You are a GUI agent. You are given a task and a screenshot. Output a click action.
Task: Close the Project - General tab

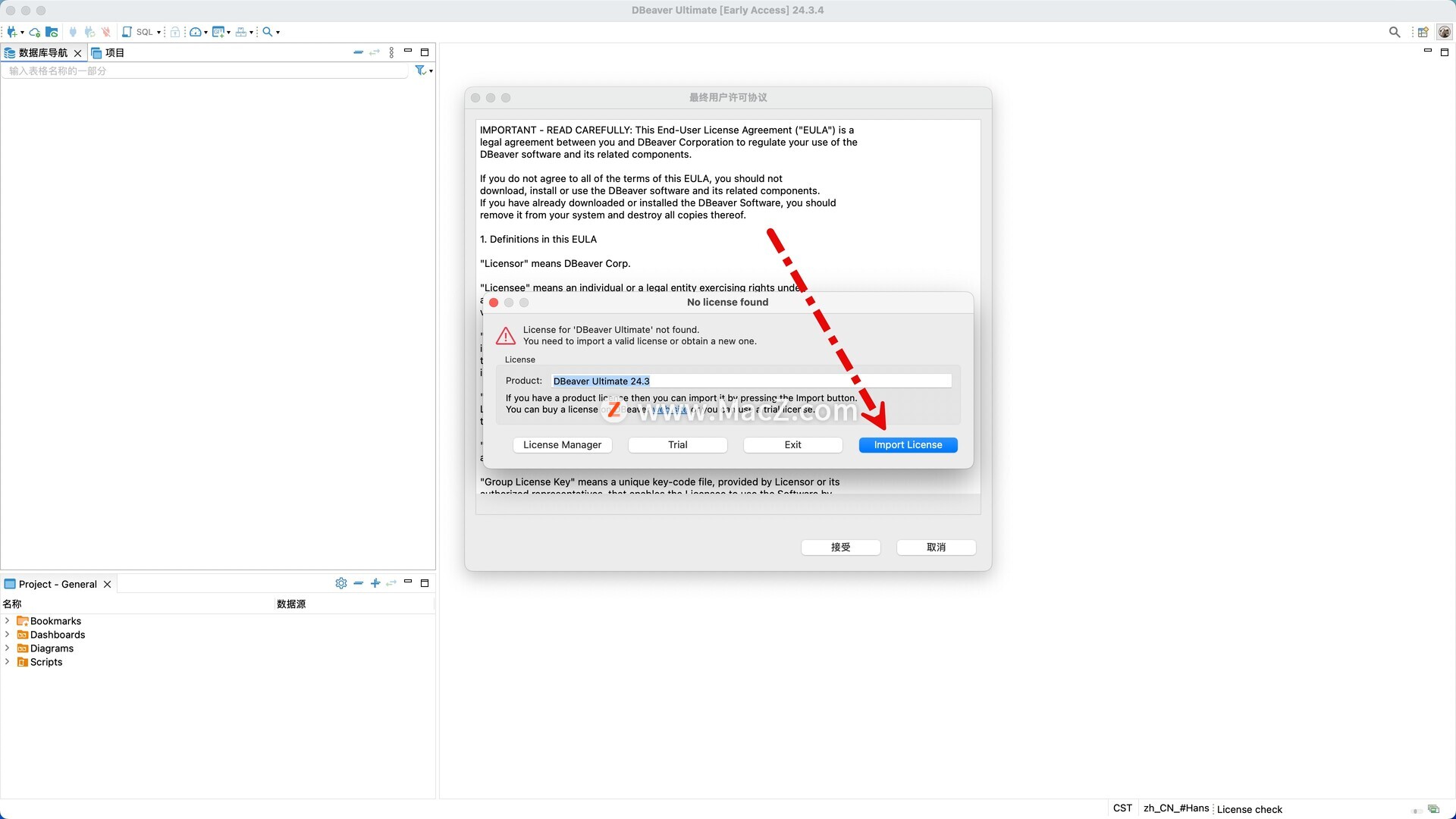(108, 584)
